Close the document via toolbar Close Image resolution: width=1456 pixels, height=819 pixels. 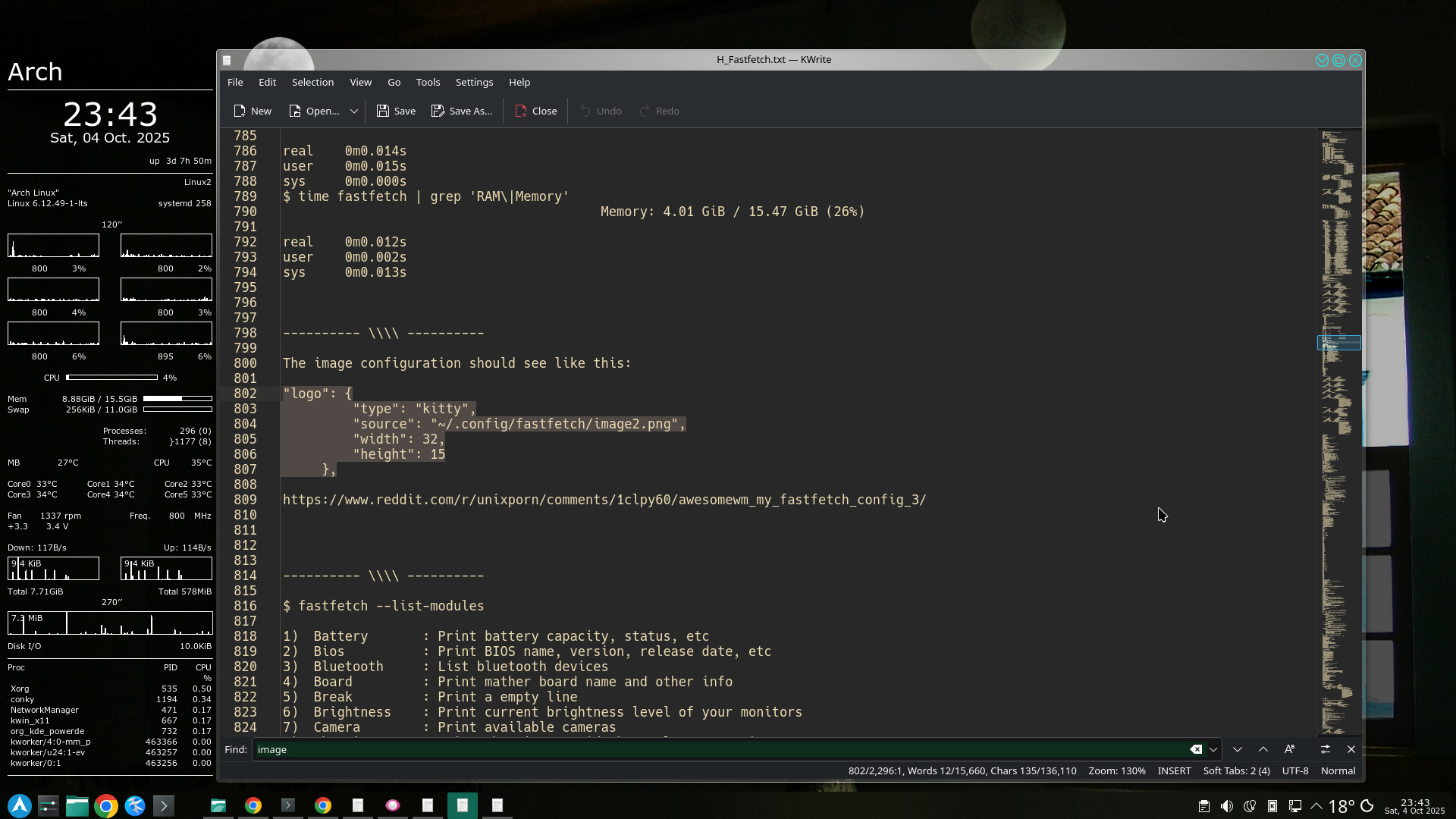[535, 111]
